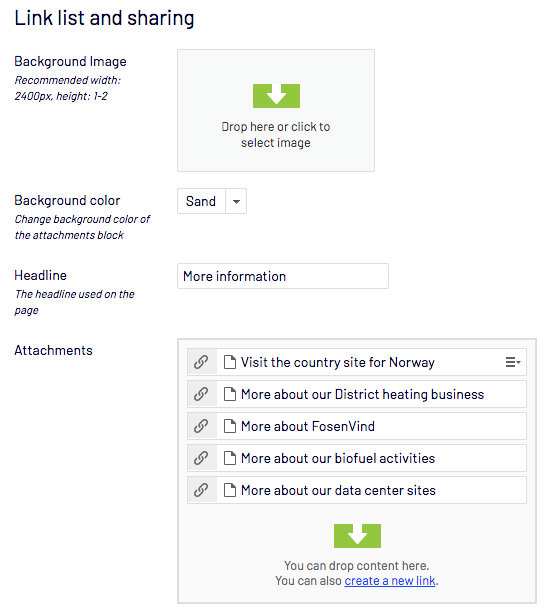This screenshot has height=611, width=545.
Task: Focus the Headline More information text field
Action: click(x=283, y=276)
